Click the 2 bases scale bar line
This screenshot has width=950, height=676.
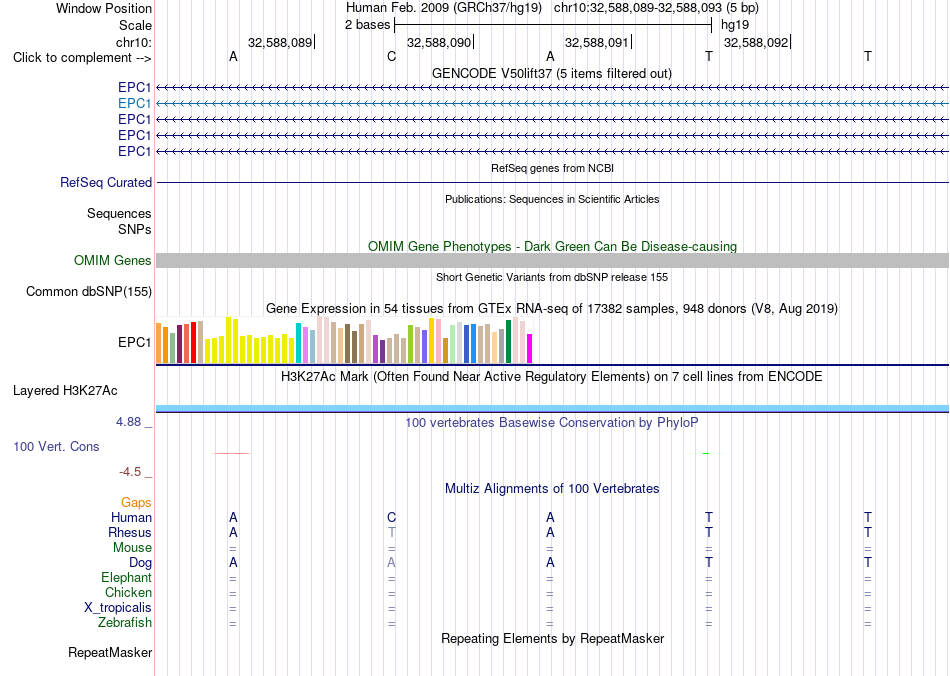pyautogui.click(x=553, y=25)
